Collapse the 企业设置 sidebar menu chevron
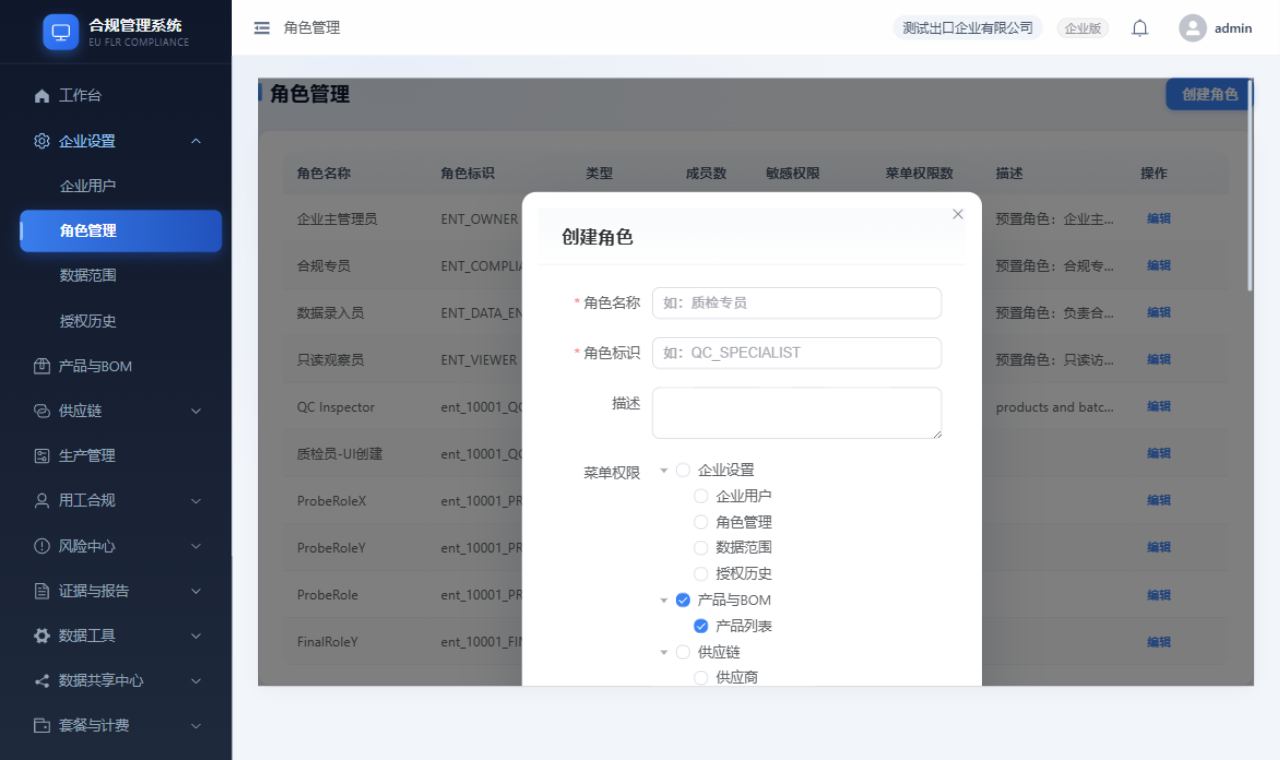This screenshot has width=1280, height=760. [196, 141]
